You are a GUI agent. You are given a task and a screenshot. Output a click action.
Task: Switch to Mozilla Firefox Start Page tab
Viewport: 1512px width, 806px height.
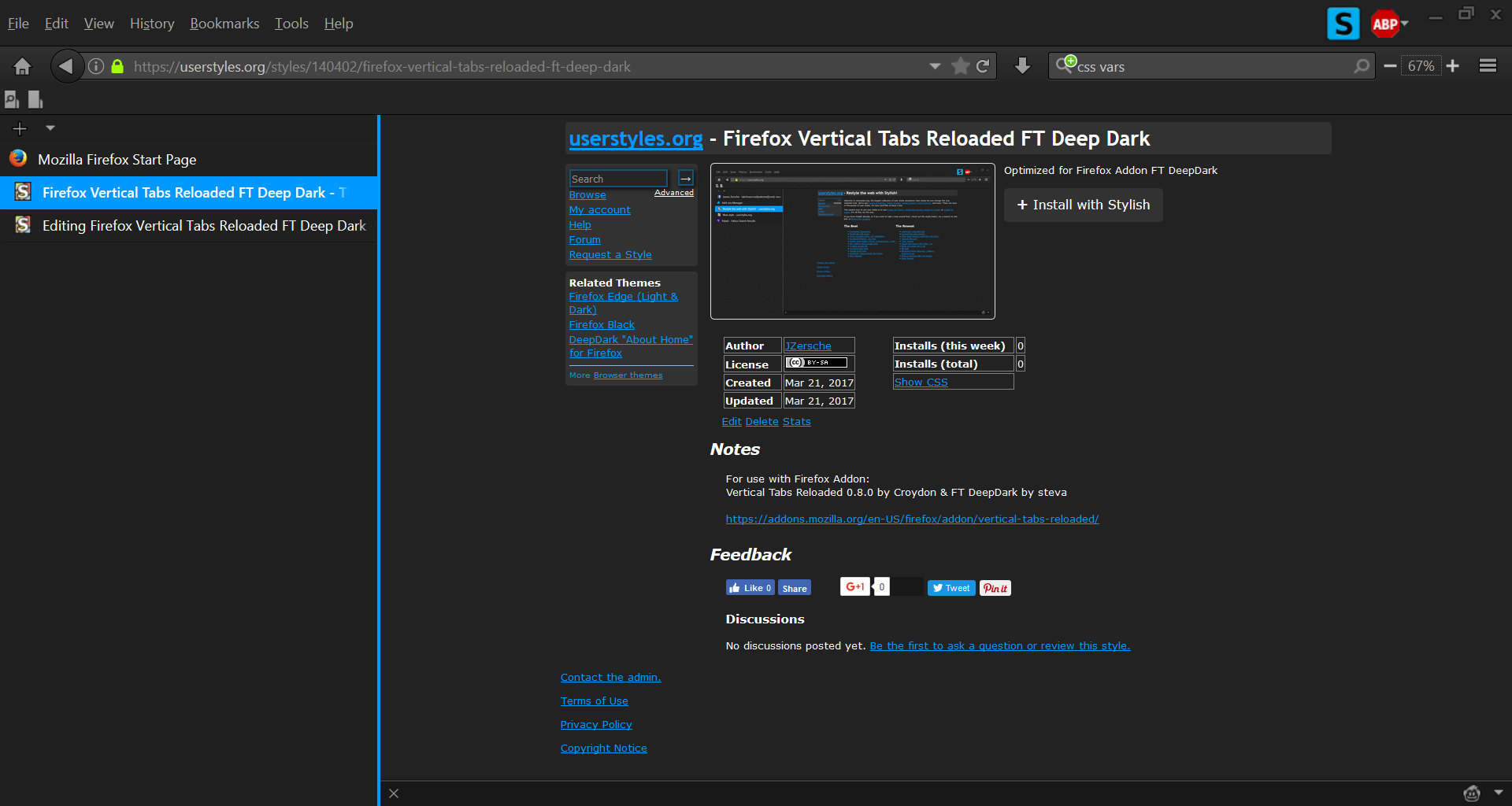click(189, 159)
